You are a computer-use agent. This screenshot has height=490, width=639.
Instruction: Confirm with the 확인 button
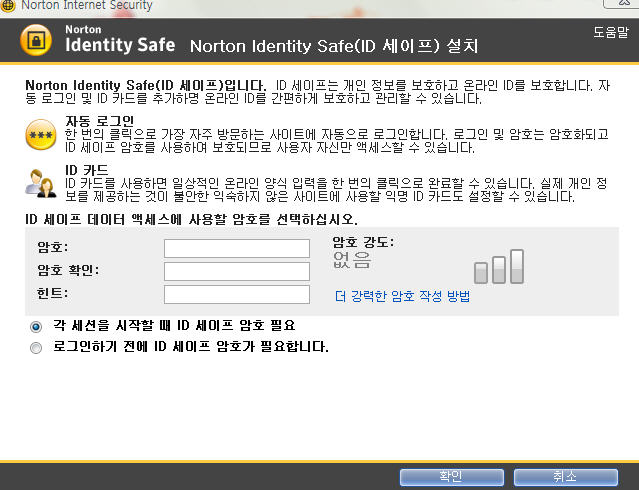coord(452,477)
